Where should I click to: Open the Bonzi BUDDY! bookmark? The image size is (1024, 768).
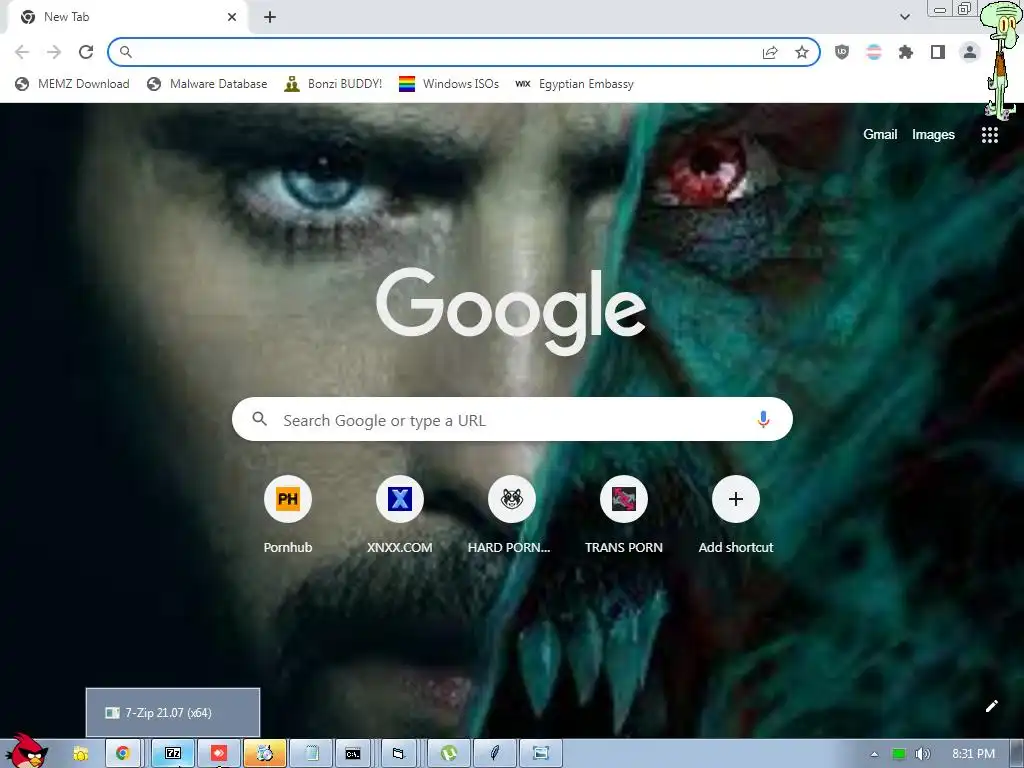333,84
